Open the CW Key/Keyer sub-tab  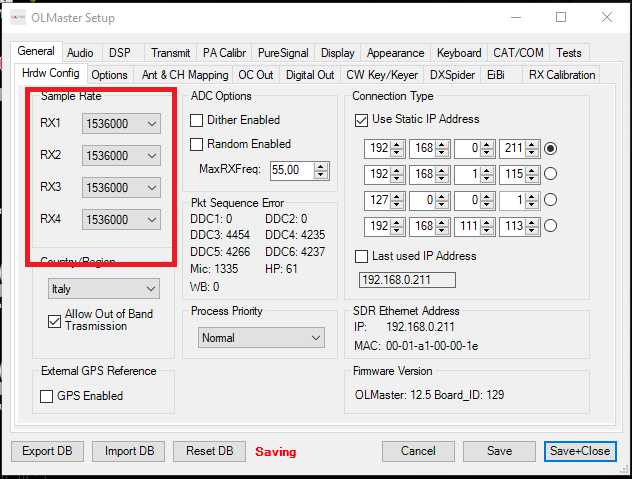(382, 75)
